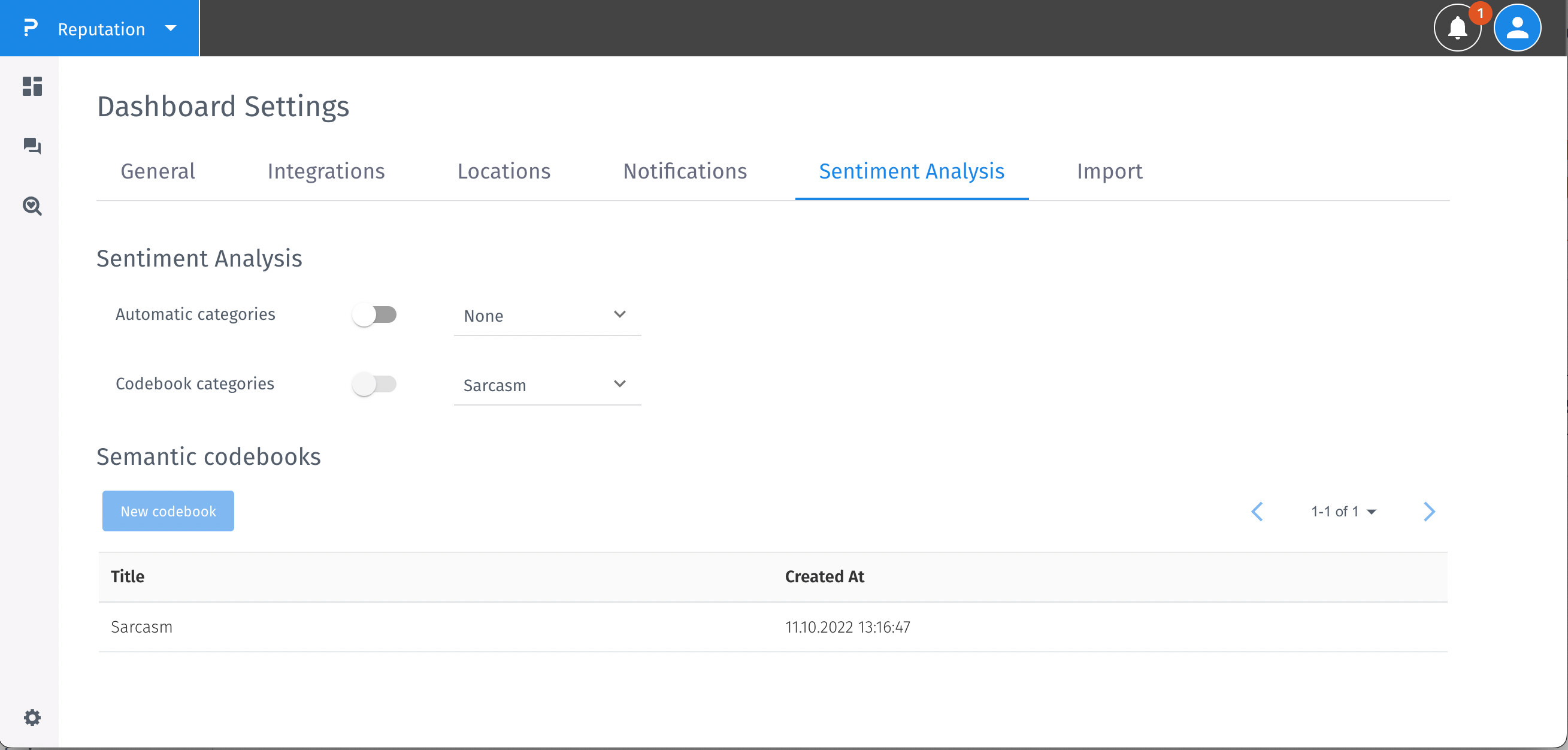
Task: Open notifications via the bell icon
Action: click(1457, 28)
